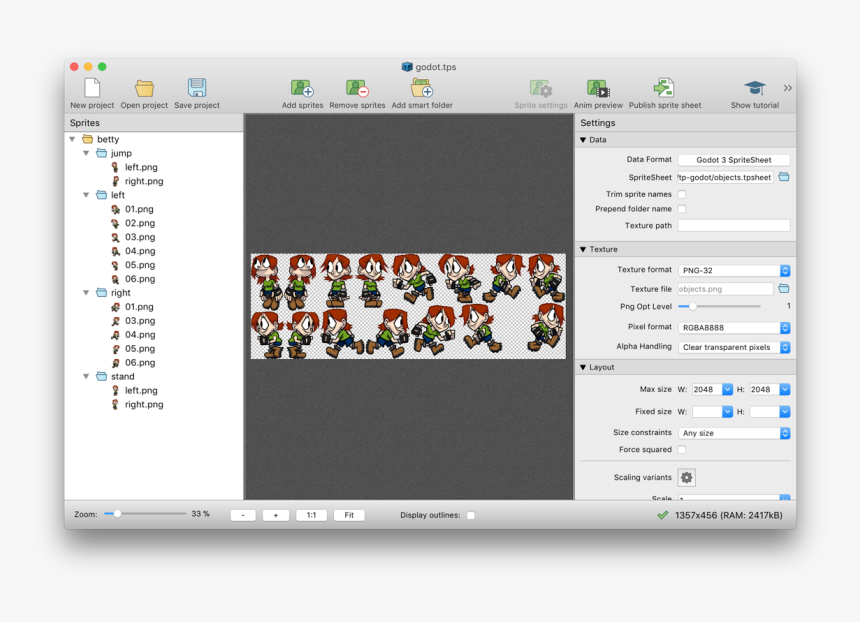Open Size constraints Any size dropdown
This screenshot has width=860, height=622.
pyautogui.click(x=734, y=433)
